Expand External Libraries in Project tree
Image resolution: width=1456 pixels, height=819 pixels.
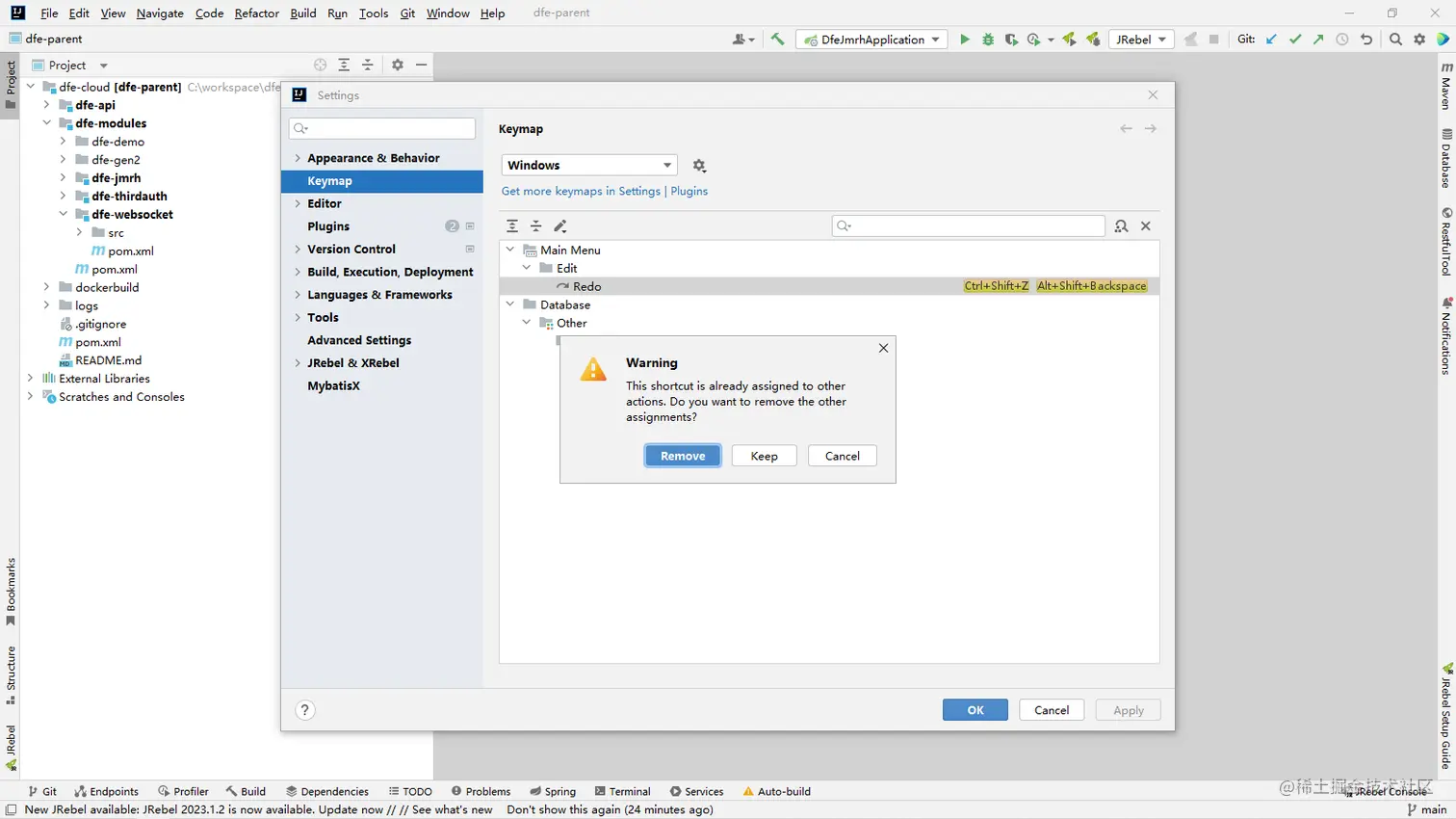pos(30,379)
